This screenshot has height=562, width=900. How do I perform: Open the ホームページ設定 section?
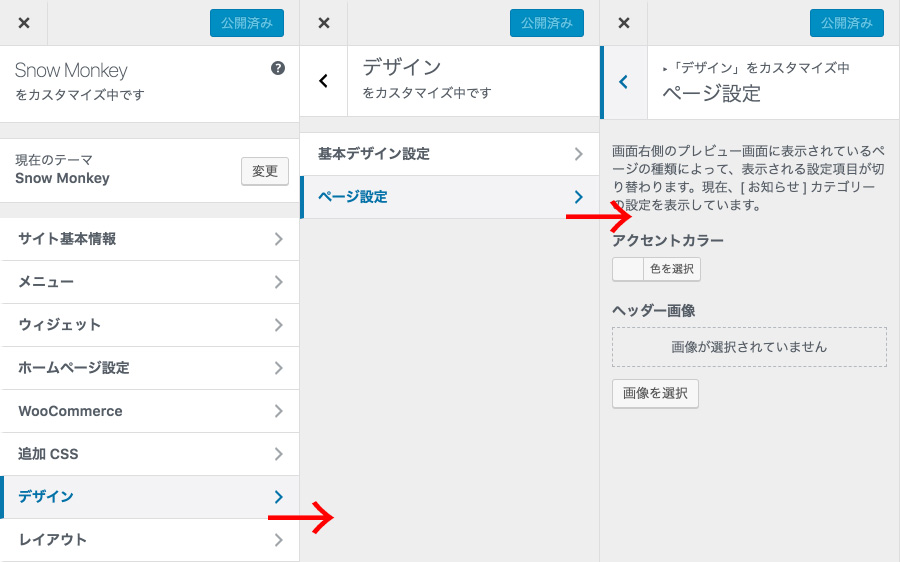click(150, 368)
